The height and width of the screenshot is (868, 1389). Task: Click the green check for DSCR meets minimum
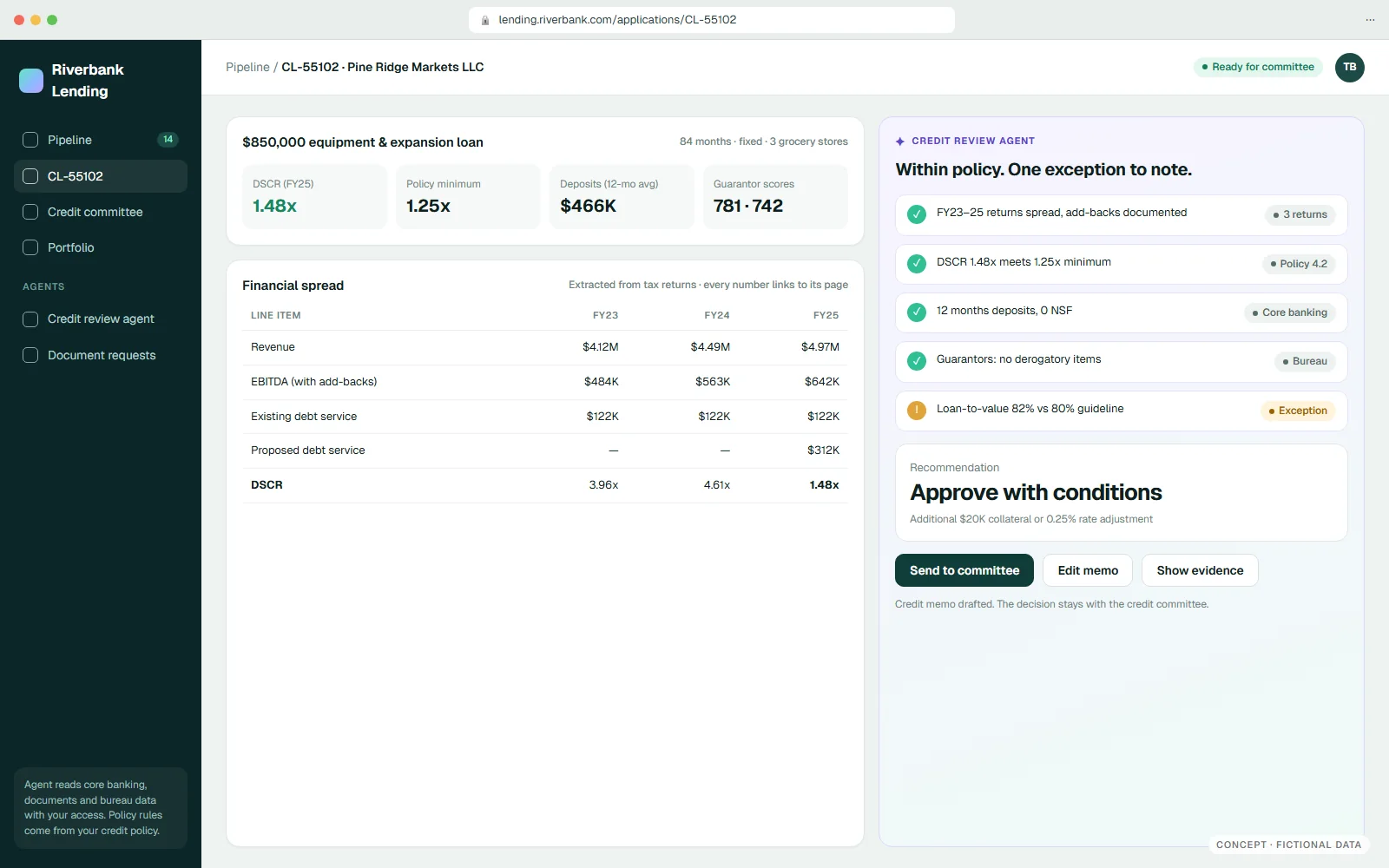pyautogui.click(x=917, y=263)
